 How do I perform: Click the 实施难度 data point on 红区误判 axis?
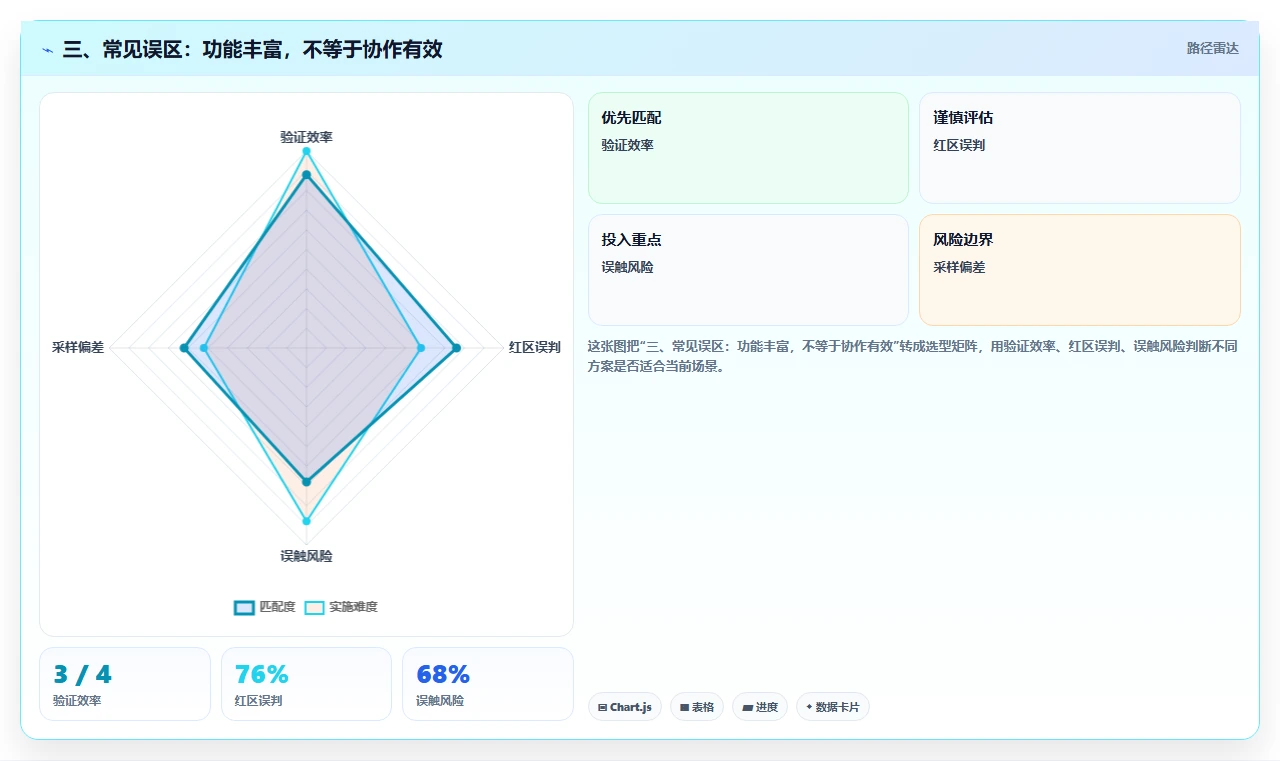pyautogui.click(x=420, y=348)
